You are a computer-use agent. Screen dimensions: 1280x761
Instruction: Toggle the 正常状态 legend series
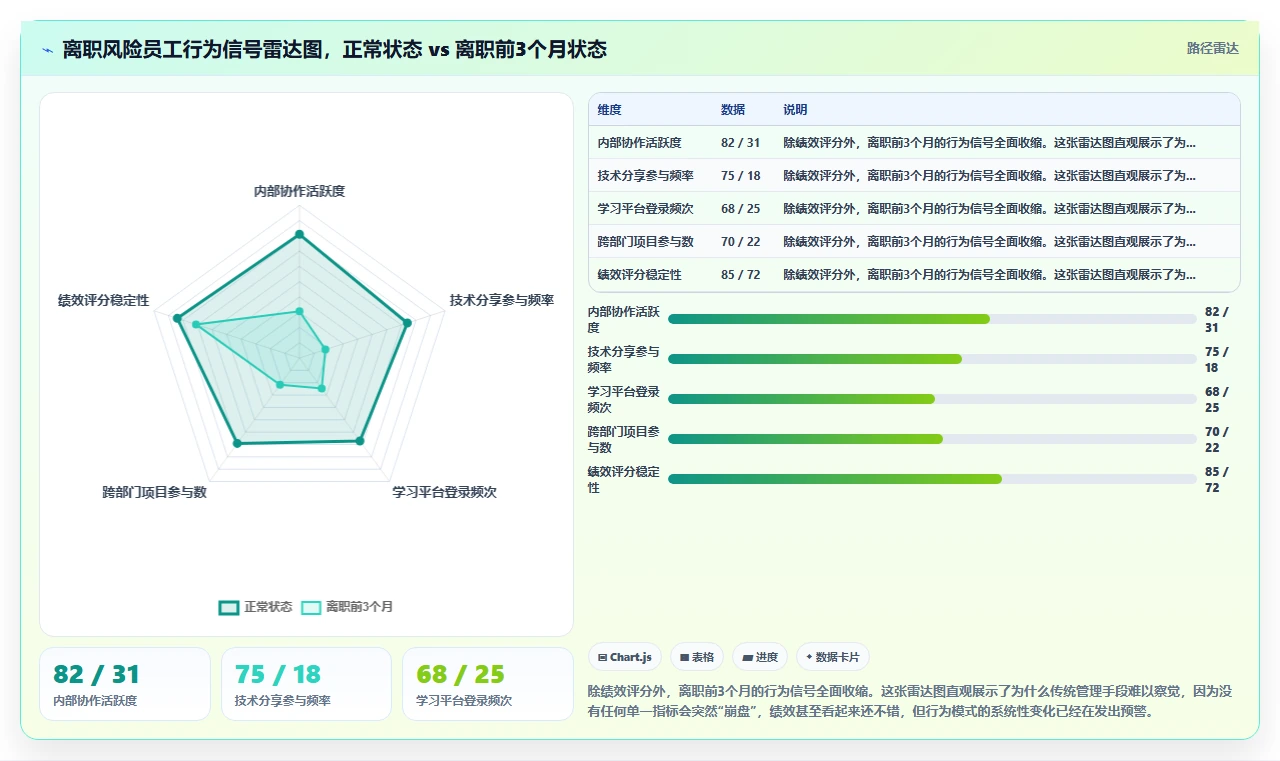point(256,607)
